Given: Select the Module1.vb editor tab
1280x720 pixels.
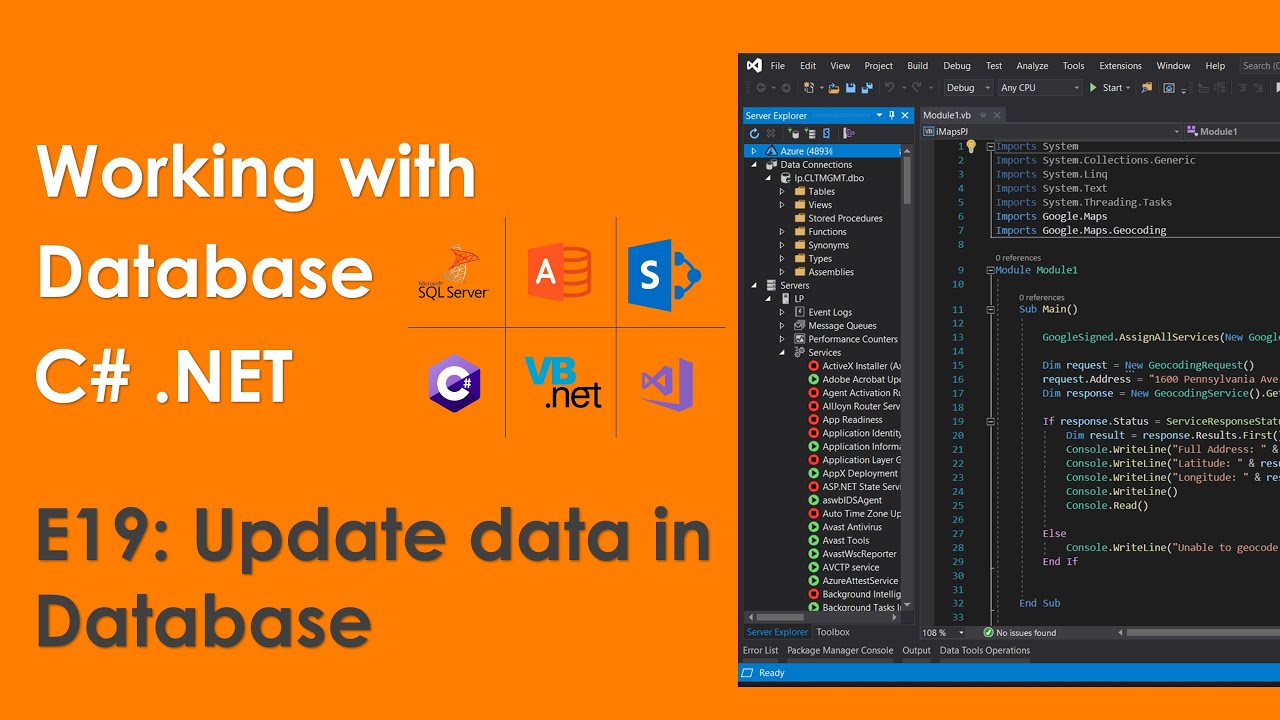Looking at the screenshot, I should [946, 116].
